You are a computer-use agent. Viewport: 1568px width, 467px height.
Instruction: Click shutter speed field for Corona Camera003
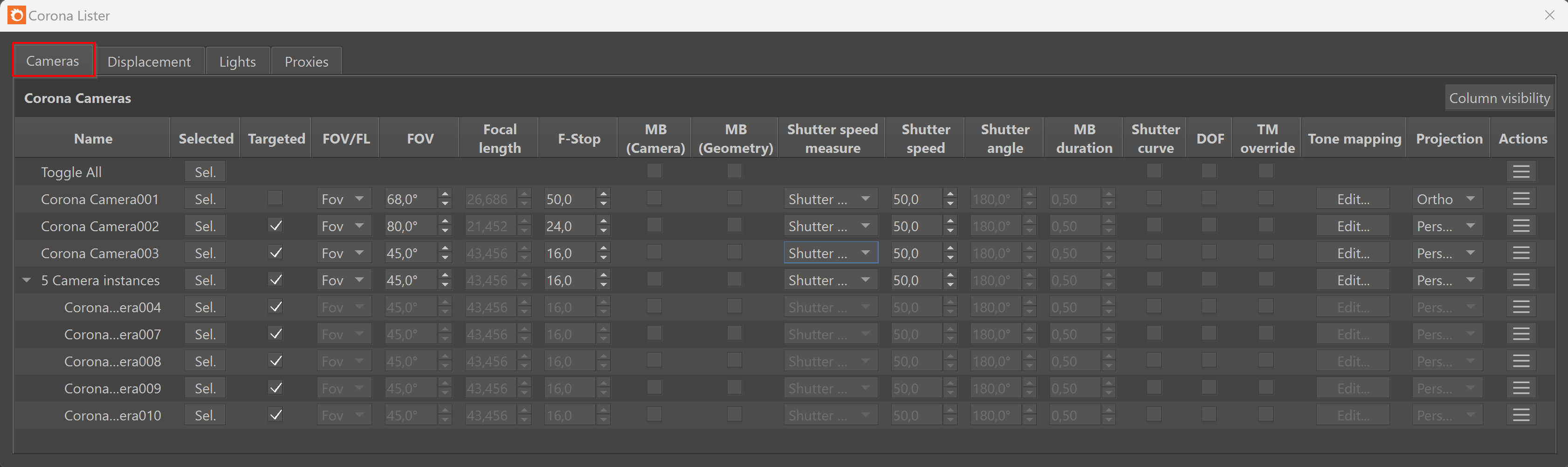point(917,253)
